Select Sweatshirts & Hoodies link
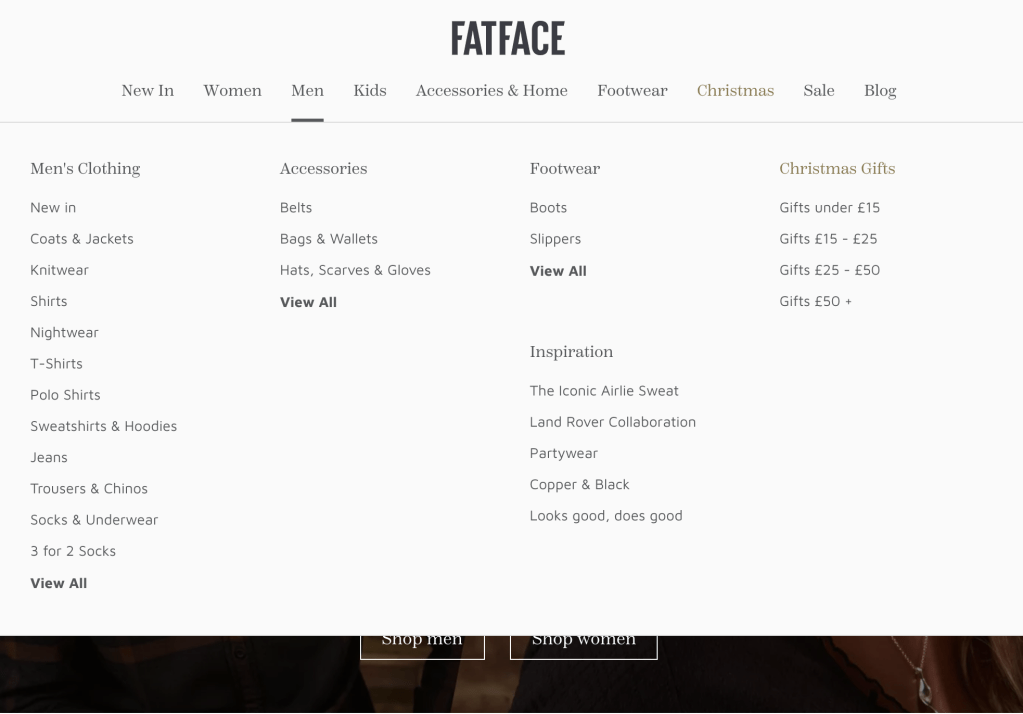The width and height of the screenshot is (1023, 714). 103,426
